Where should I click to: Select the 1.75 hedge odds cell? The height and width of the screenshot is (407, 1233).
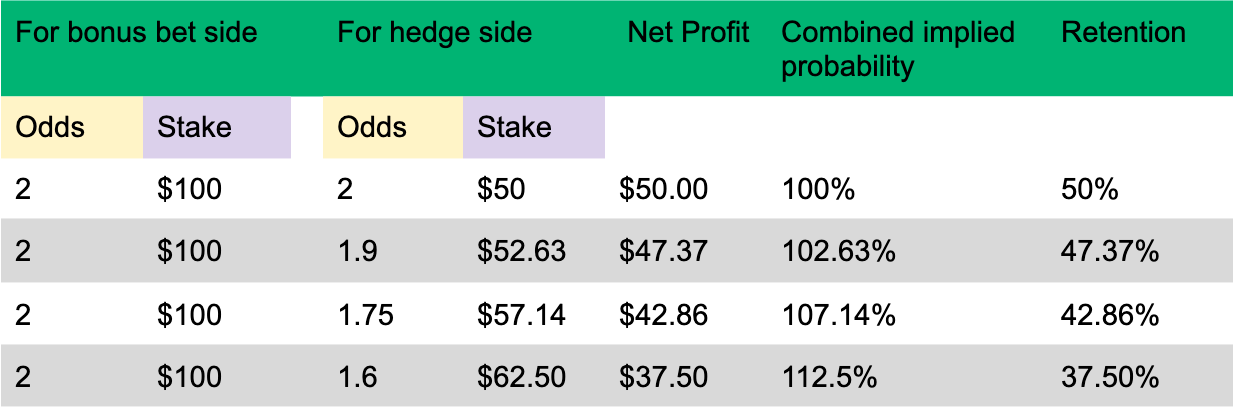point(365,316)
